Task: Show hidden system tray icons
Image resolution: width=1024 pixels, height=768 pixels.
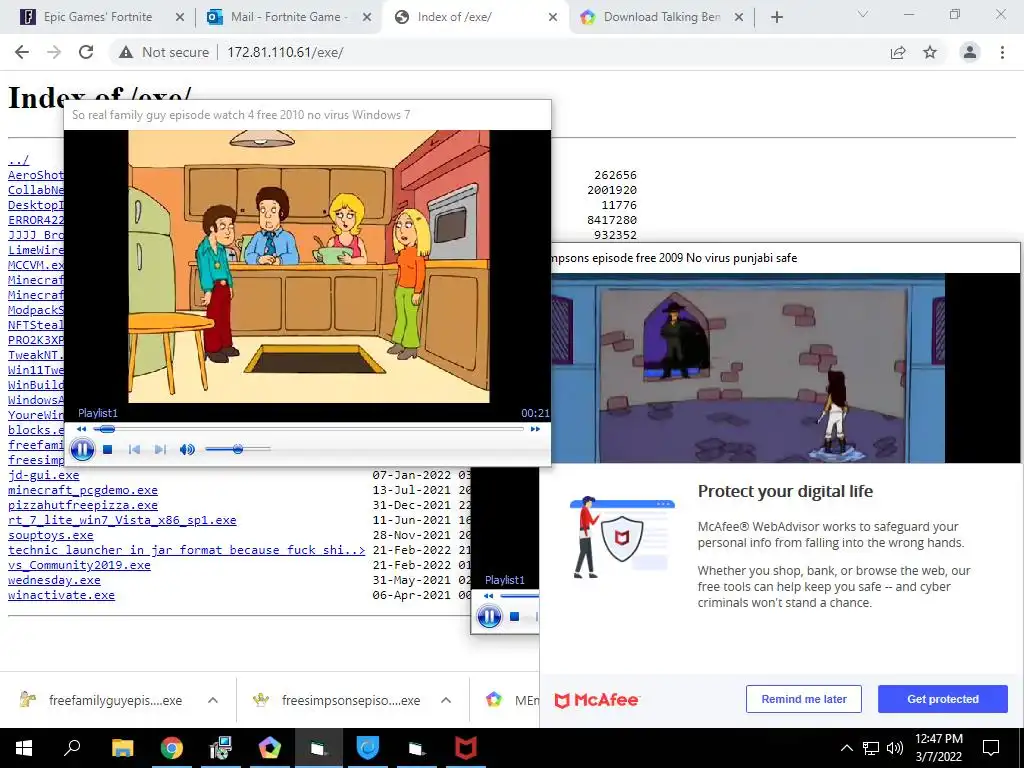Action: click(x=846, y=748)
